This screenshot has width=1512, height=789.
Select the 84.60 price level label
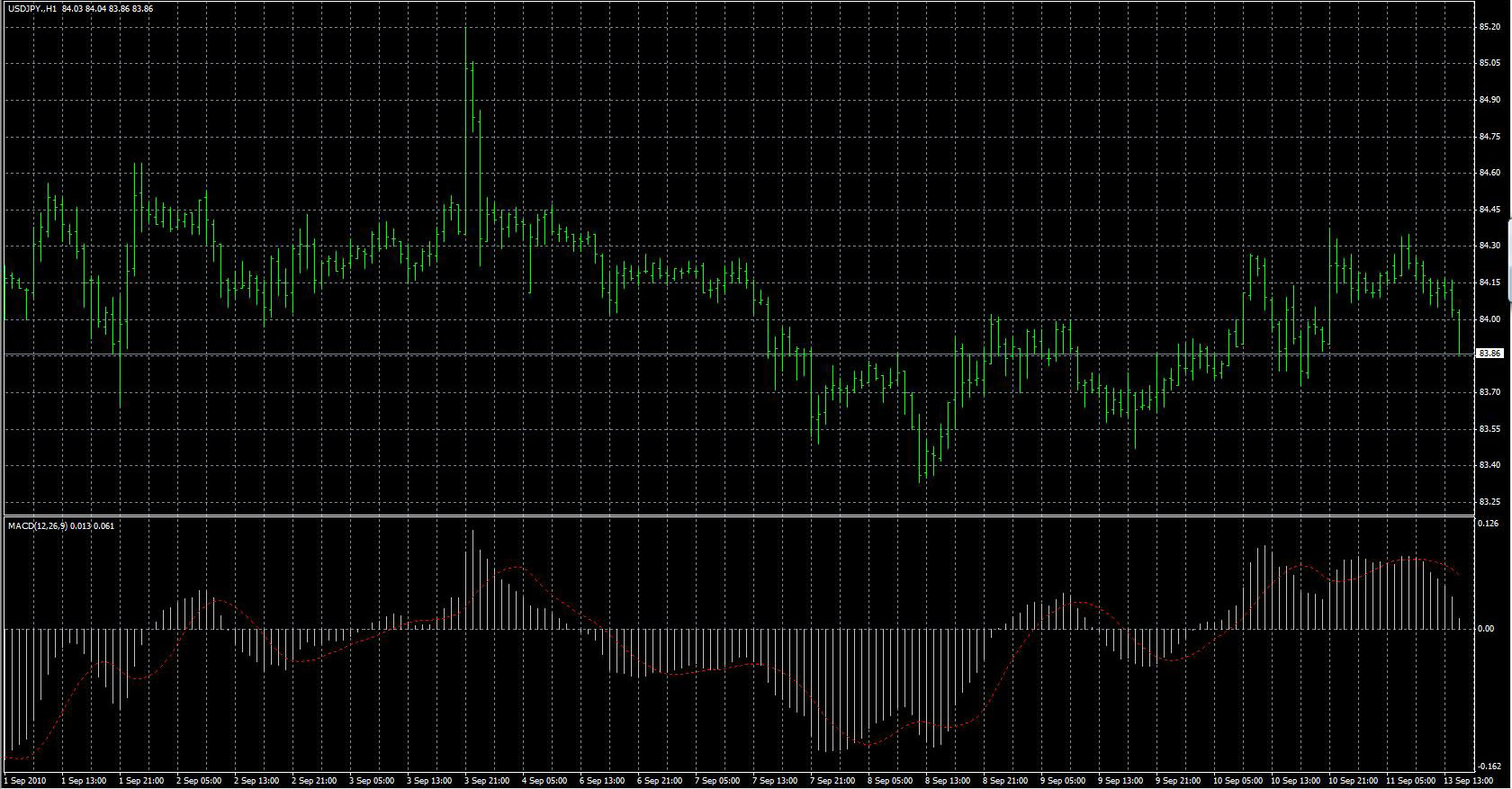pyautogui.click(x=1489, y=173)
